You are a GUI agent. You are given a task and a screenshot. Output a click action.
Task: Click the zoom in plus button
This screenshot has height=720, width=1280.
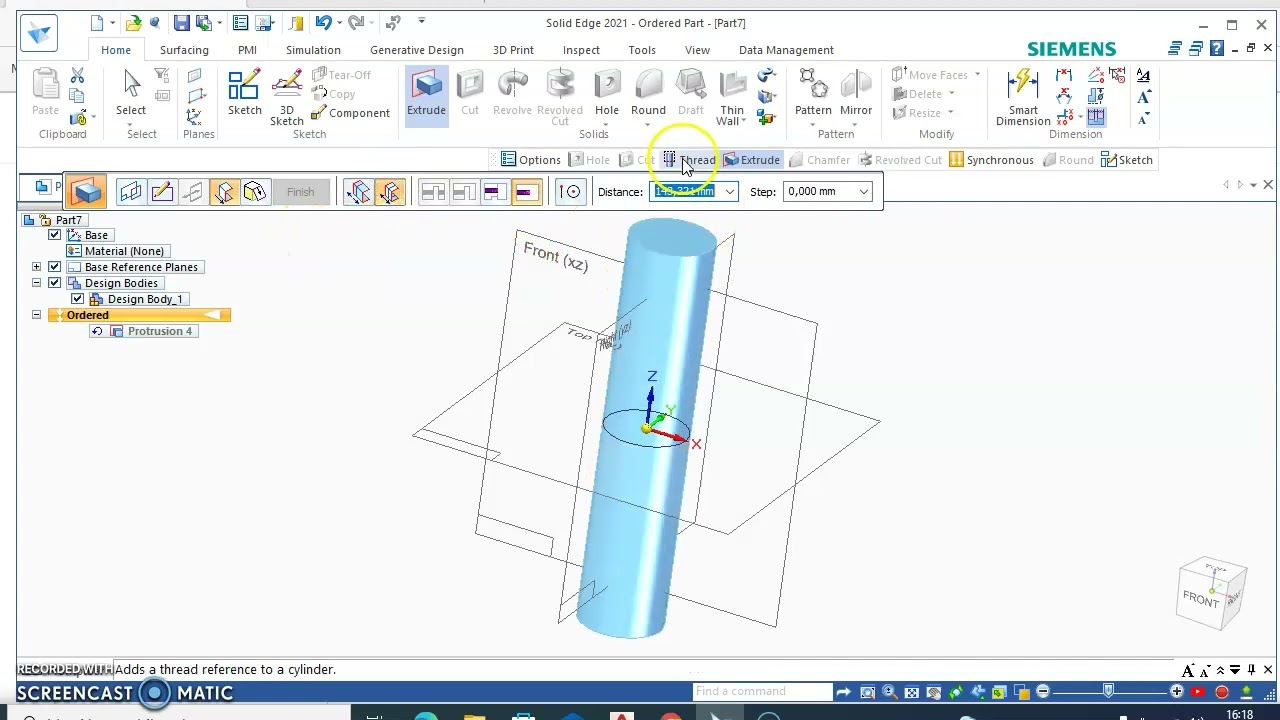1176,692
